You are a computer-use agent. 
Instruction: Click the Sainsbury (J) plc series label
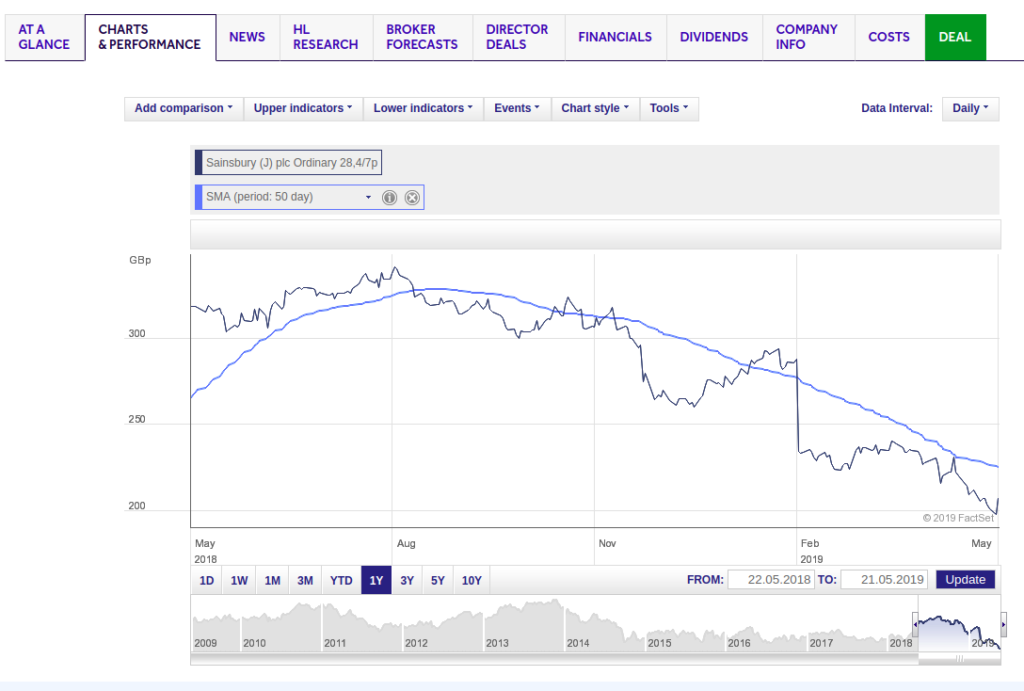point(290,162)
